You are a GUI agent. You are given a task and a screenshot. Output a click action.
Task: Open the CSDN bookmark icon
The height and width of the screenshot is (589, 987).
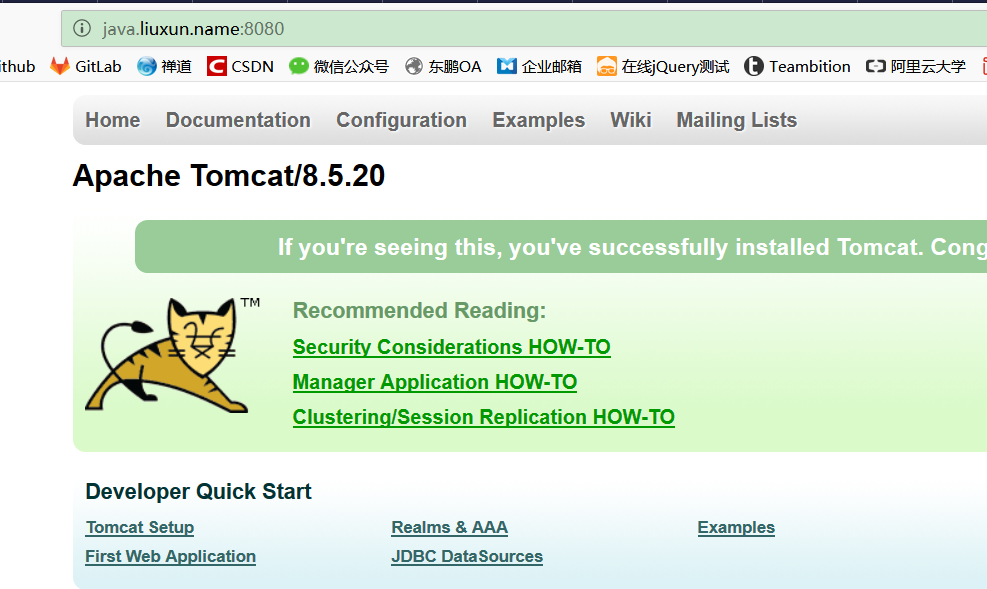[x=217, y=66]
